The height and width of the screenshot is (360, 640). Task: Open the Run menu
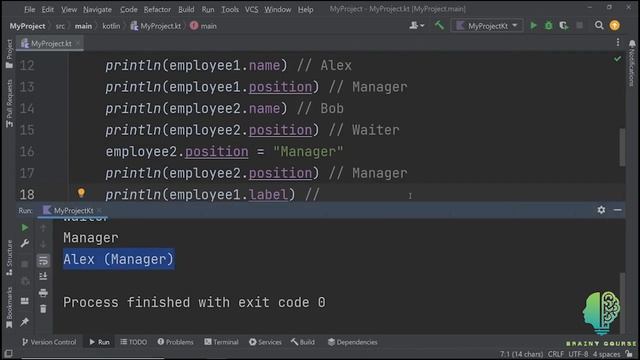208,9
